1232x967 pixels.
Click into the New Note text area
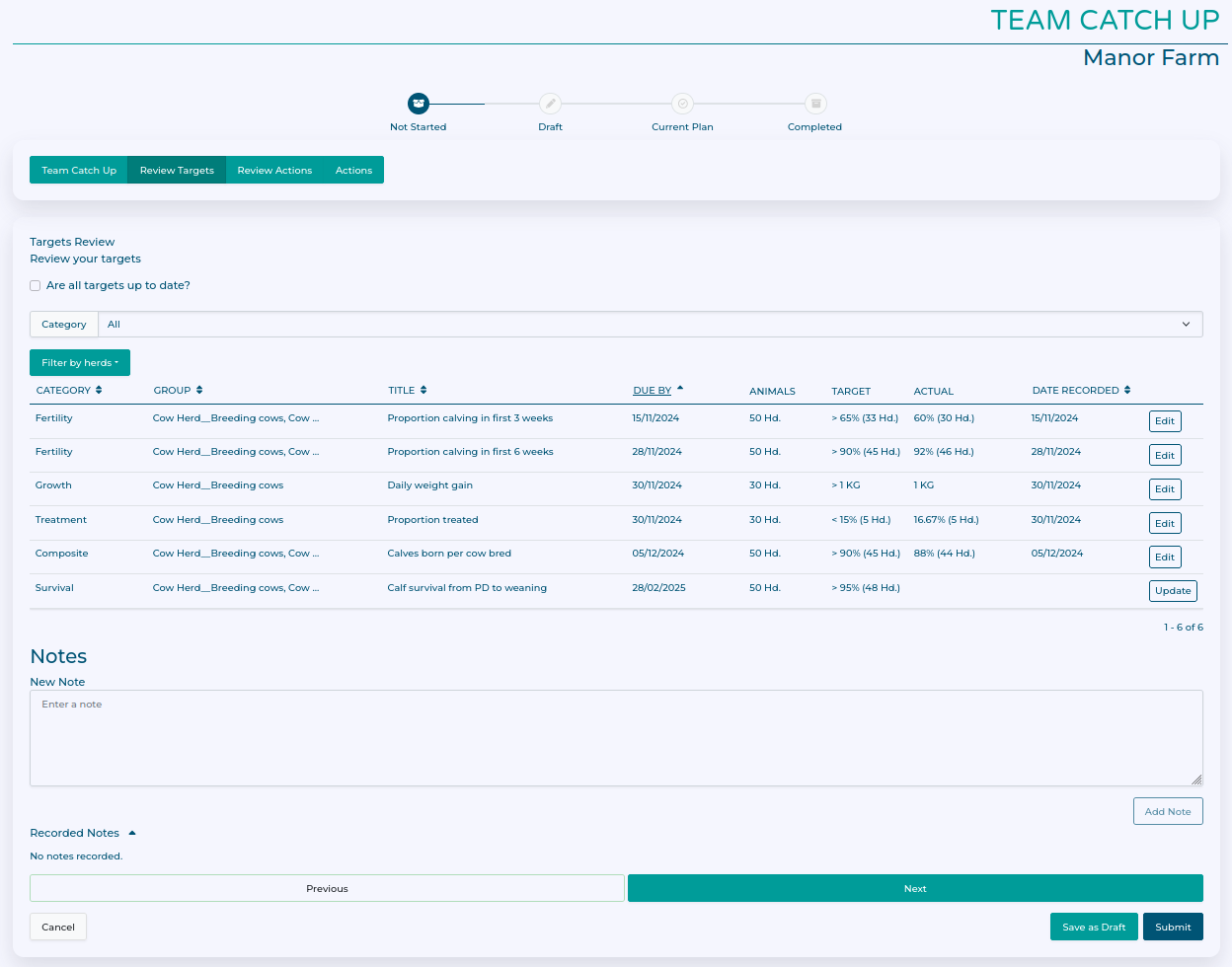tap(616, 738)
